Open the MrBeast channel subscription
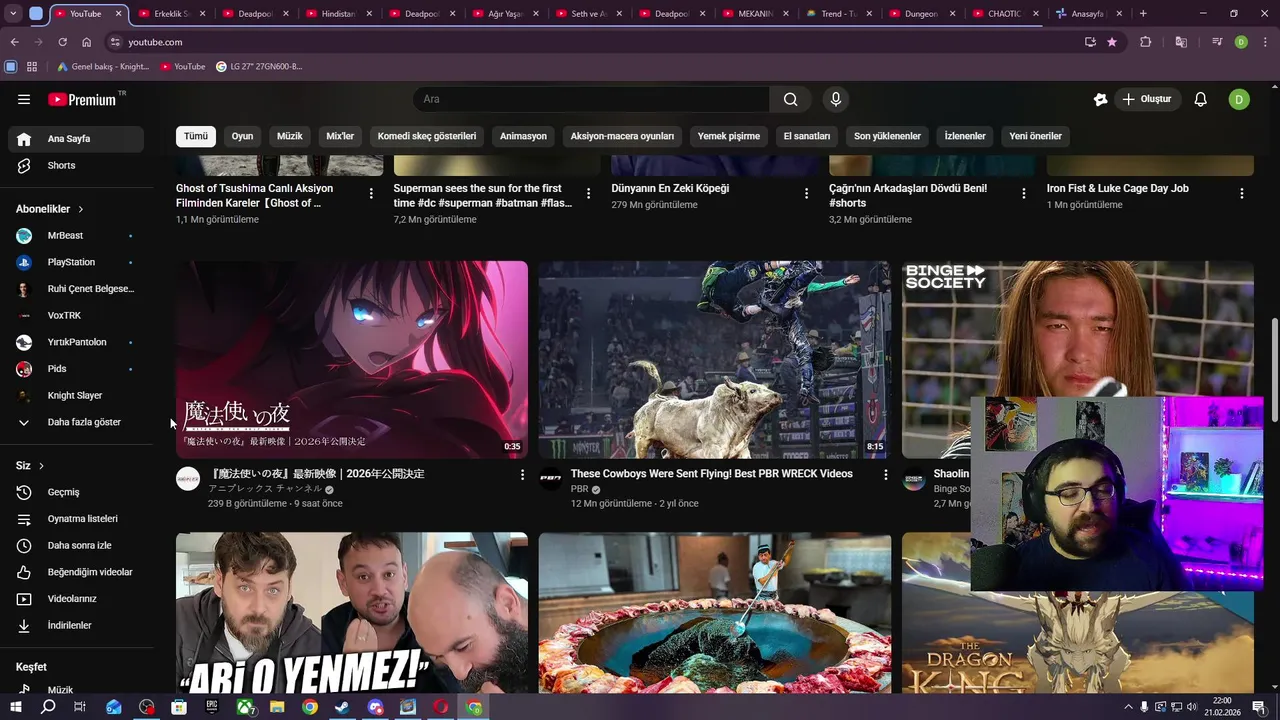1280x720 pixels. pyautogui.click(x=76, y=236)
